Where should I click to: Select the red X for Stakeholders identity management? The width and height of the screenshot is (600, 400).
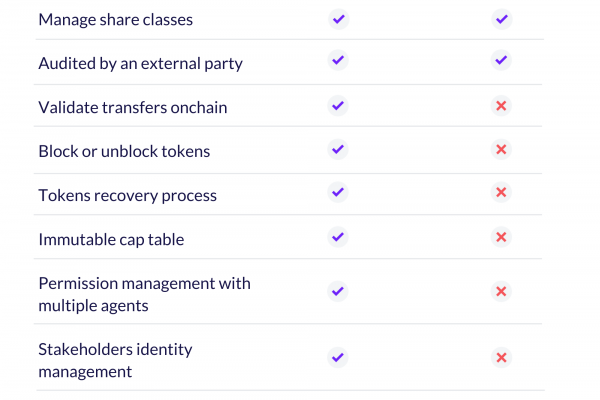pyautogui.click(x=501, y=358)
